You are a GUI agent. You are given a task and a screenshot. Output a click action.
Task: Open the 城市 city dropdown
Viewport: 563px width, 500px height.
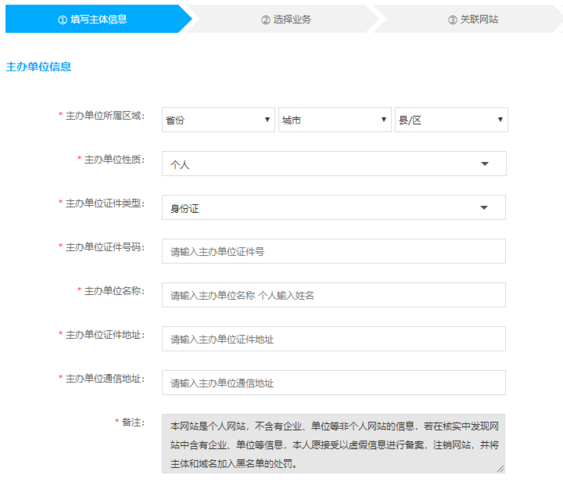tap(335, 120)
